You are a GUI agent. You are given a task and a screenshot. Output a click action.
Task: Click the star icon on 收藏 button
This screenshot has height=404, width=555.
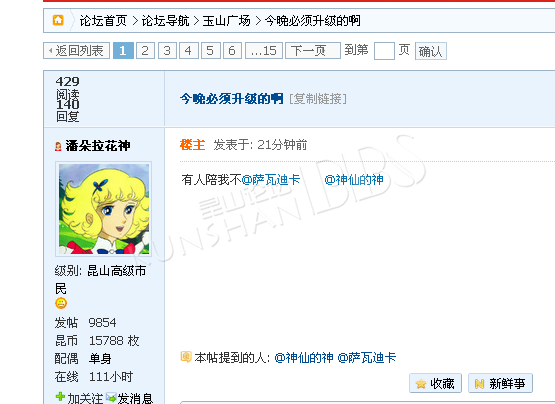click(421, 383)
